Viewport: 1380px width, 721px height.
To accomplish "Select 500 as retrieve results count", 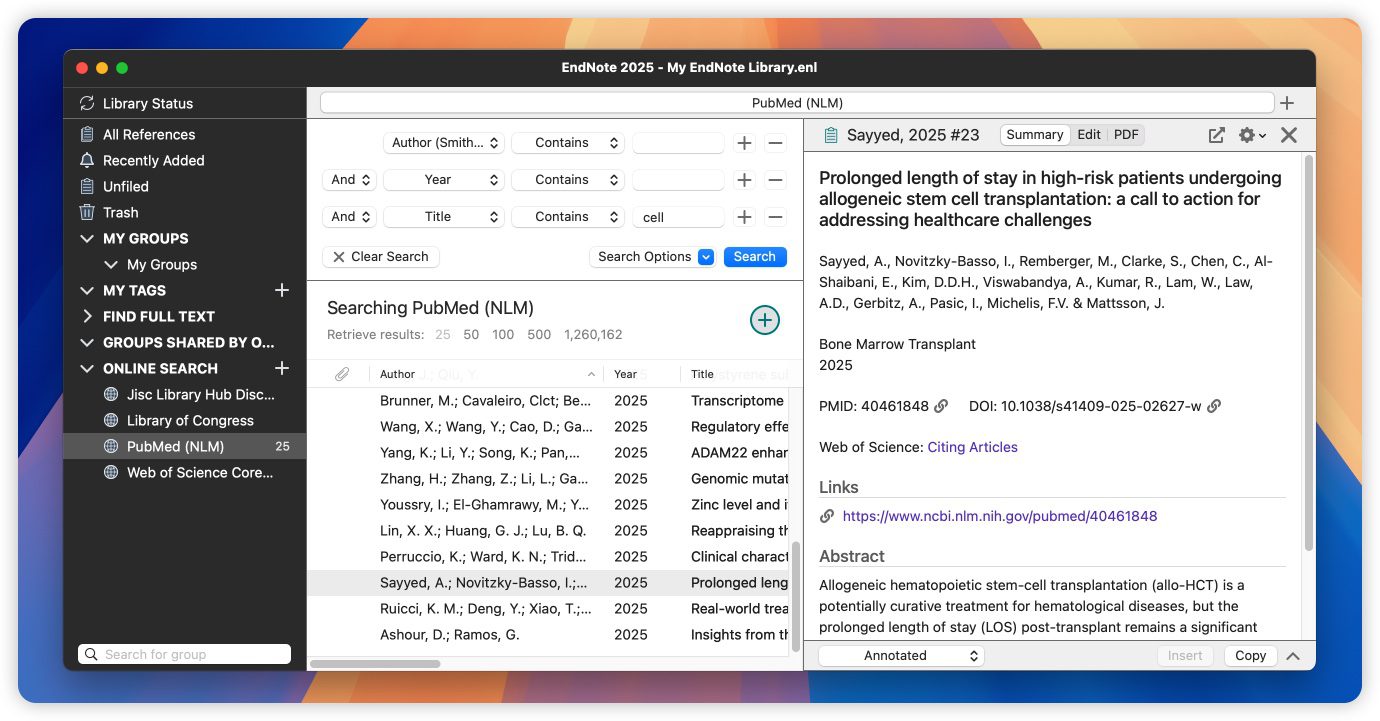I will click(x=539, y=335).
